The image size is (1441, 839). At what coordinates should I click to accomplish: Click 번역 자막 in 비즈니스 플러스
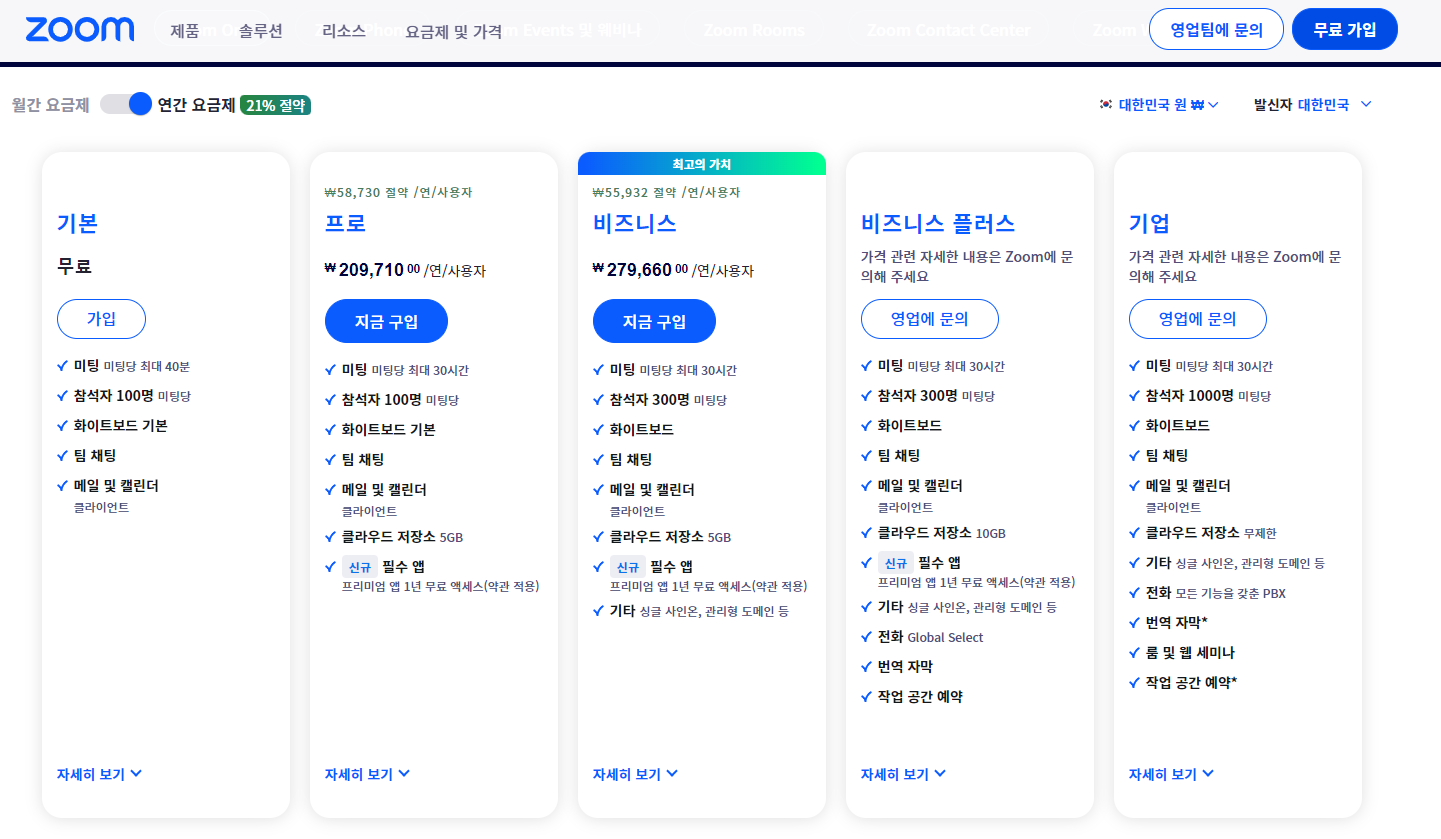(905, 667)
